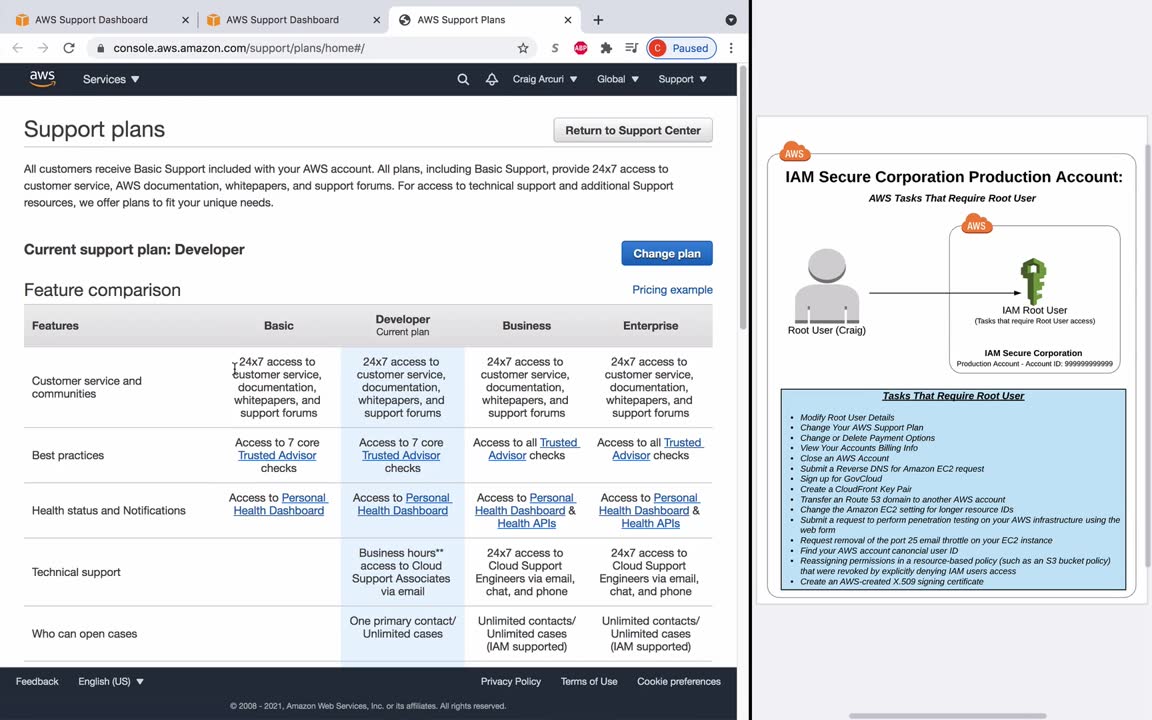Click Trusted Advisor link in Basic column
The height and width of the screenshot is (720, 1152).
pyautogui.click(x=277, y=456)
